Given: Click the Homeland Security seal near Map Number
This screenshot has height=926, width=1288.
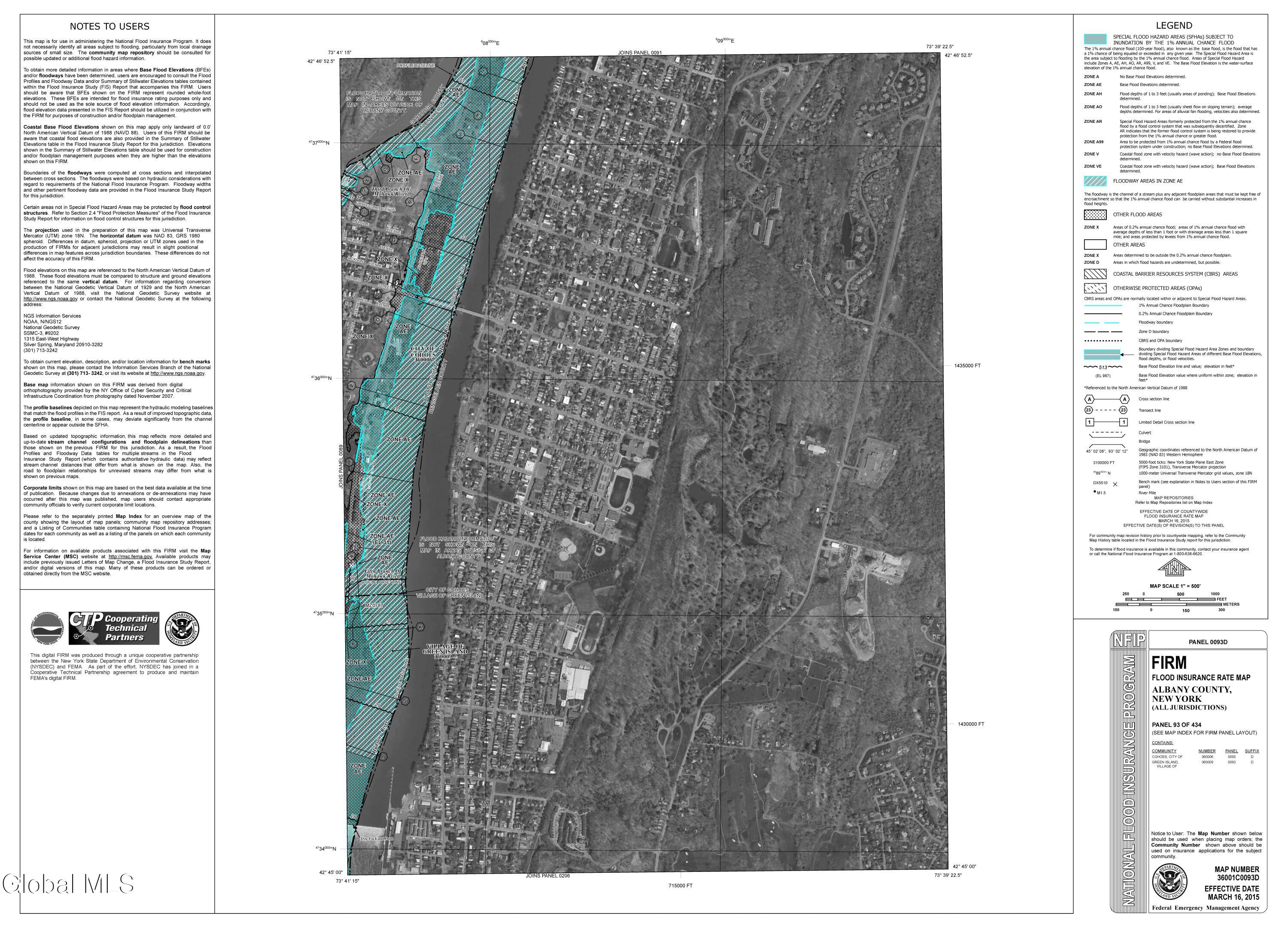Looking at the screenshot, I should point(1170,881).
